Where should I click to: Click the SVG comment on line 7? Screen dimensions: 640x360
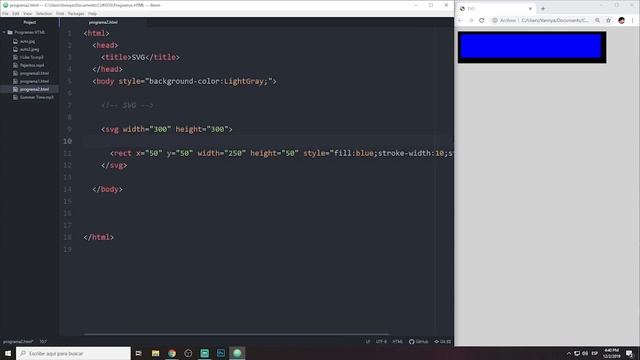(x=127, y=105)
